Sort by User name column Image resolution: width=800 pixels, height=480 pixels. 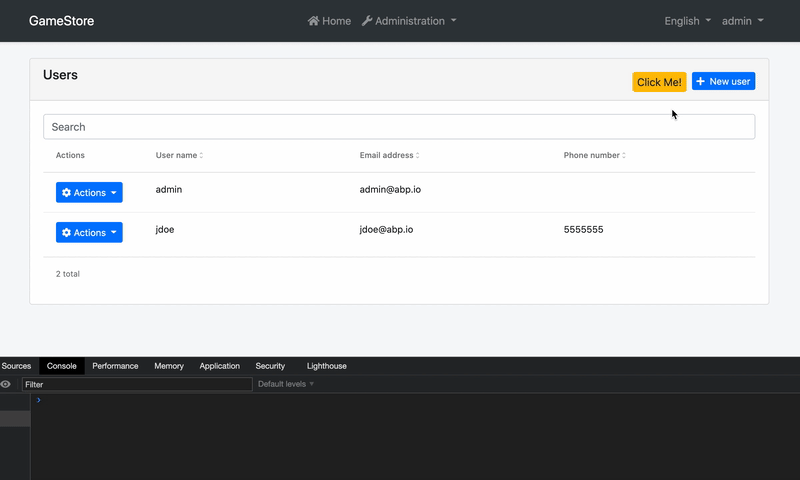click(x=180, y=155)
